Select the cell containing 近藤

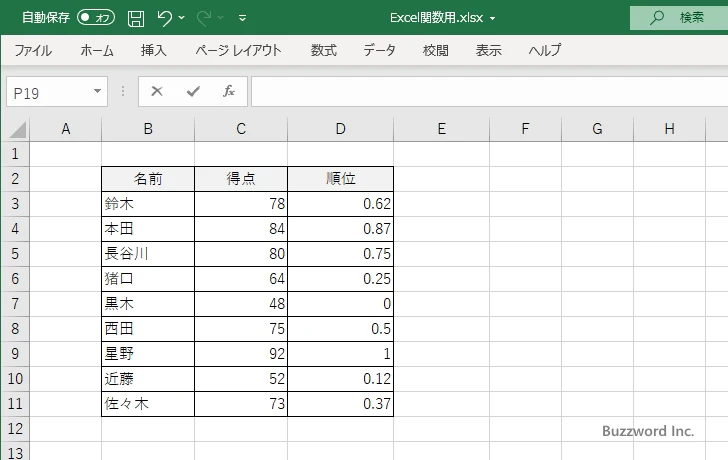[x=148, y=379]
